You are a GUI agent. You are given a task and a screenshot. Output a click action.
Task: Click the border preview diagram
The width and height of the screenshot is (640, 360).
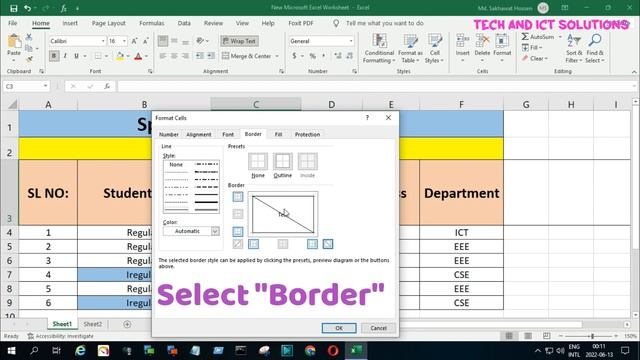(x=283, y=214)
